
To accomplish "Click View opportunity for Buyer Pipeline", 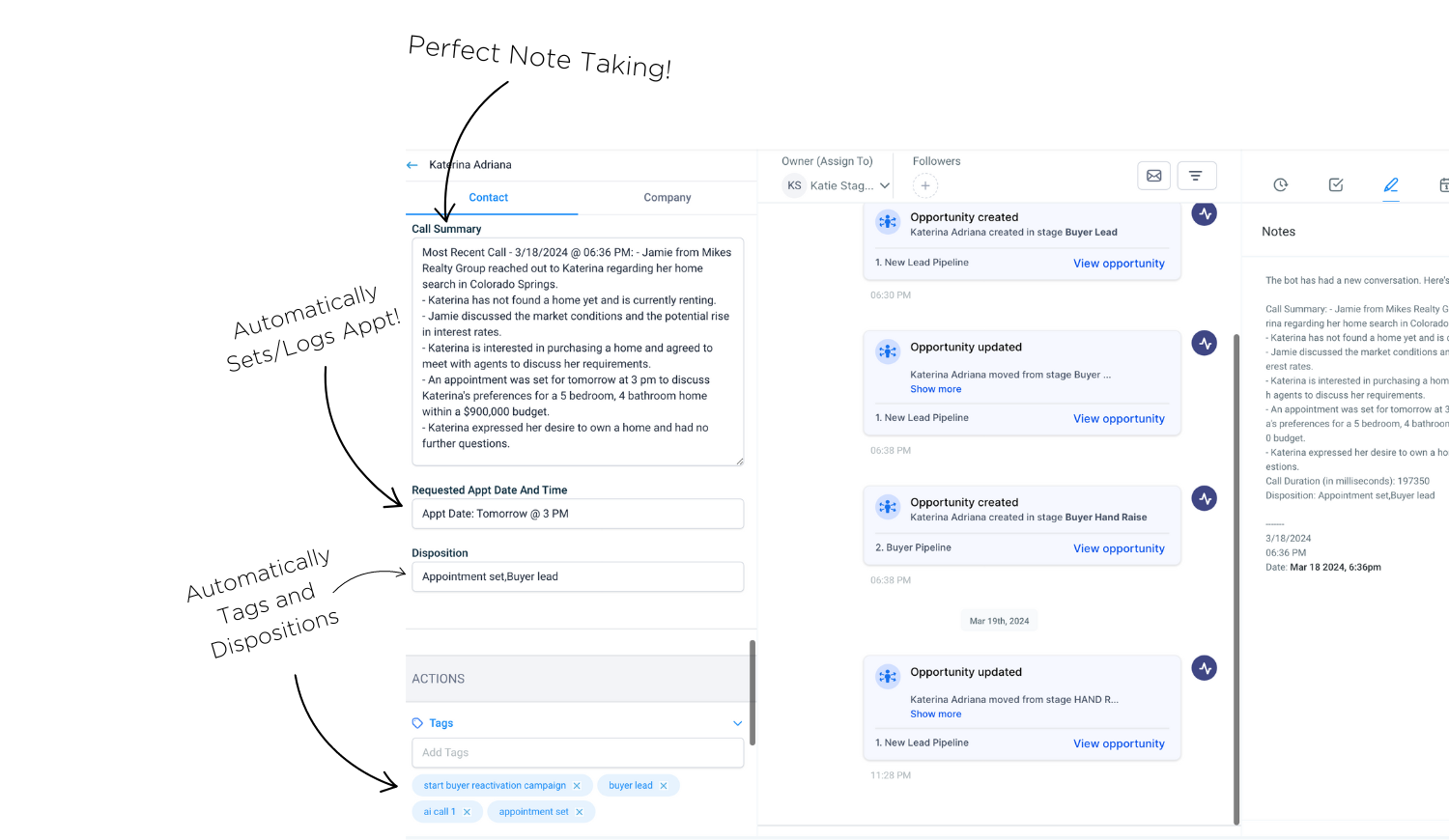I will coord(1119,548).
